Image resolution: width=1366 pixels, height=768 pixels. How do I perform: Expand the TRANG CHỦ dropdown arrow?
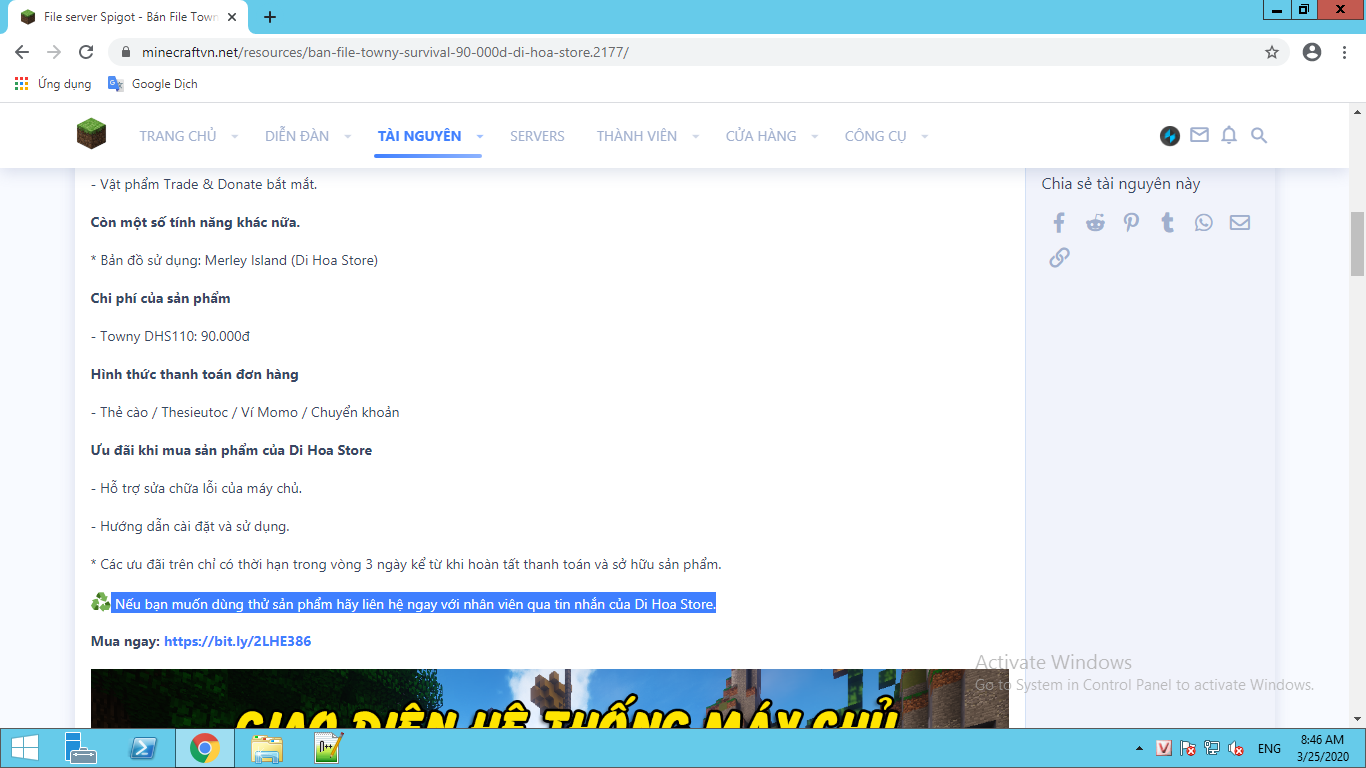tap(235, 136)
